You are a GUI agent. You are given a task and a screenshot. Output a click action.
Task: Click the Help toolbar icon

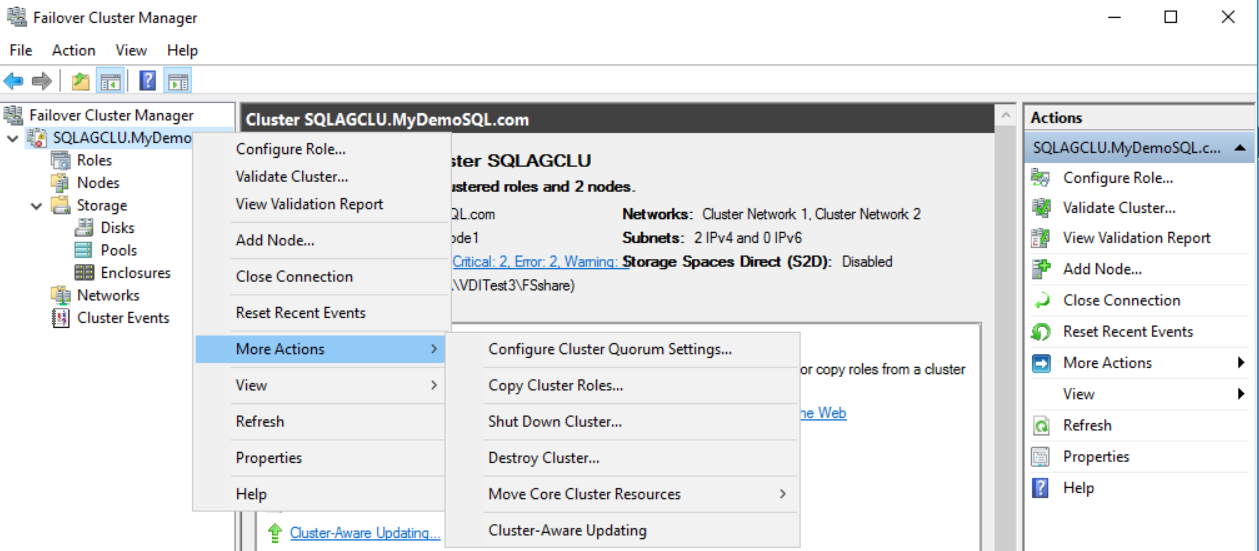pyautogui.click(x=147, y=81)
